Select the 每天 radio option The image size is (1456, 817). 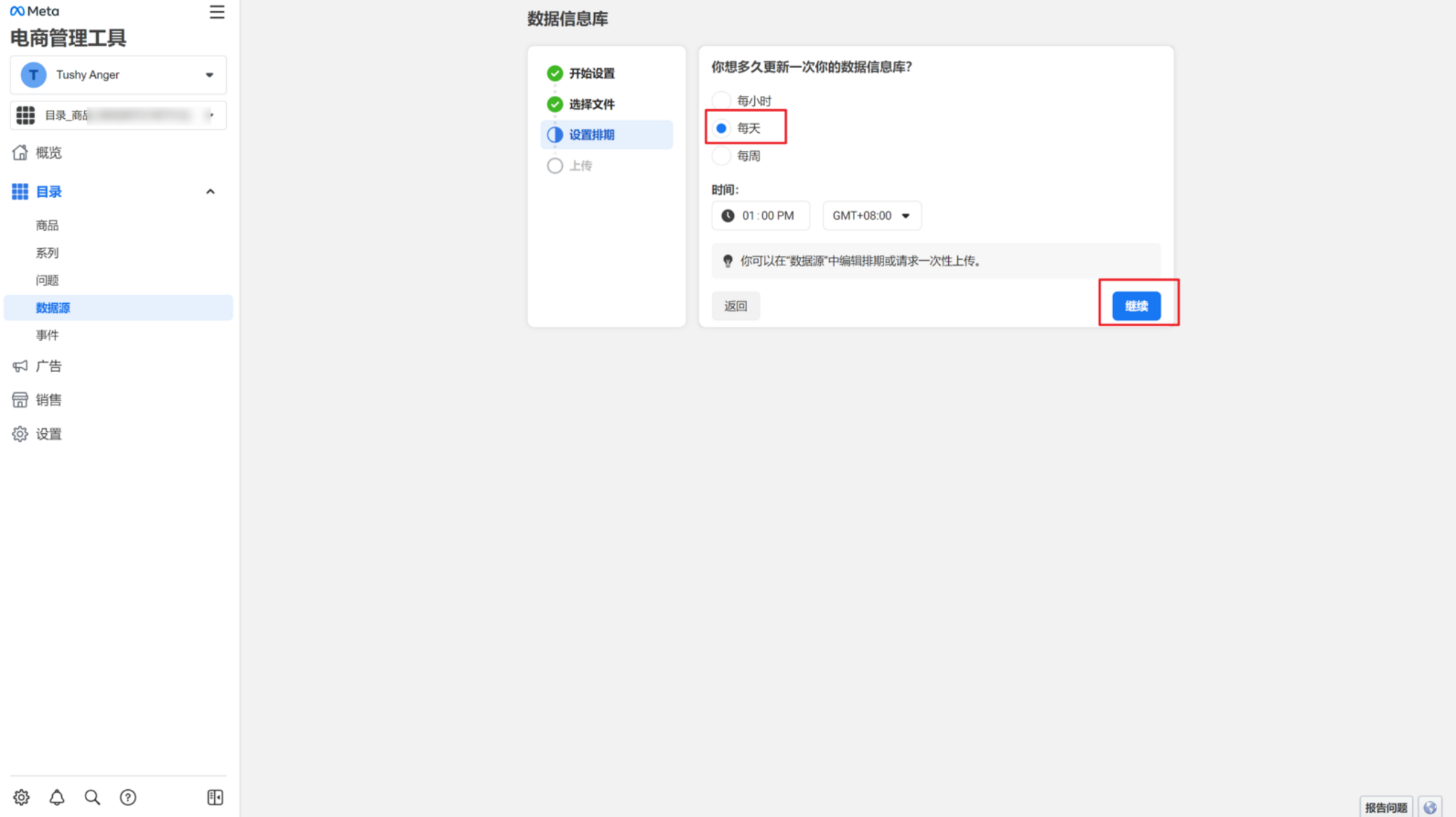click(x=721, y=128)
